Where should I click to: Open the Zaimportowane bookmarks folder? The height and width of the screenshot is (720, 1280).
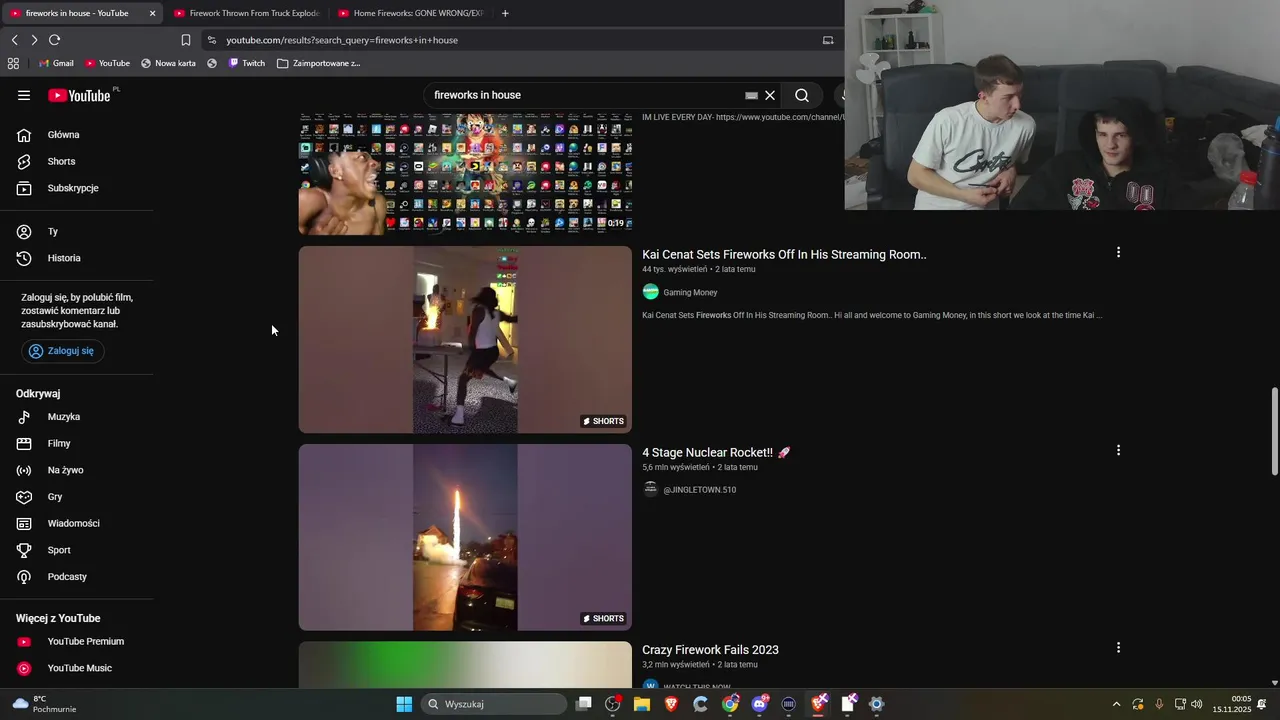click(318, 63)
